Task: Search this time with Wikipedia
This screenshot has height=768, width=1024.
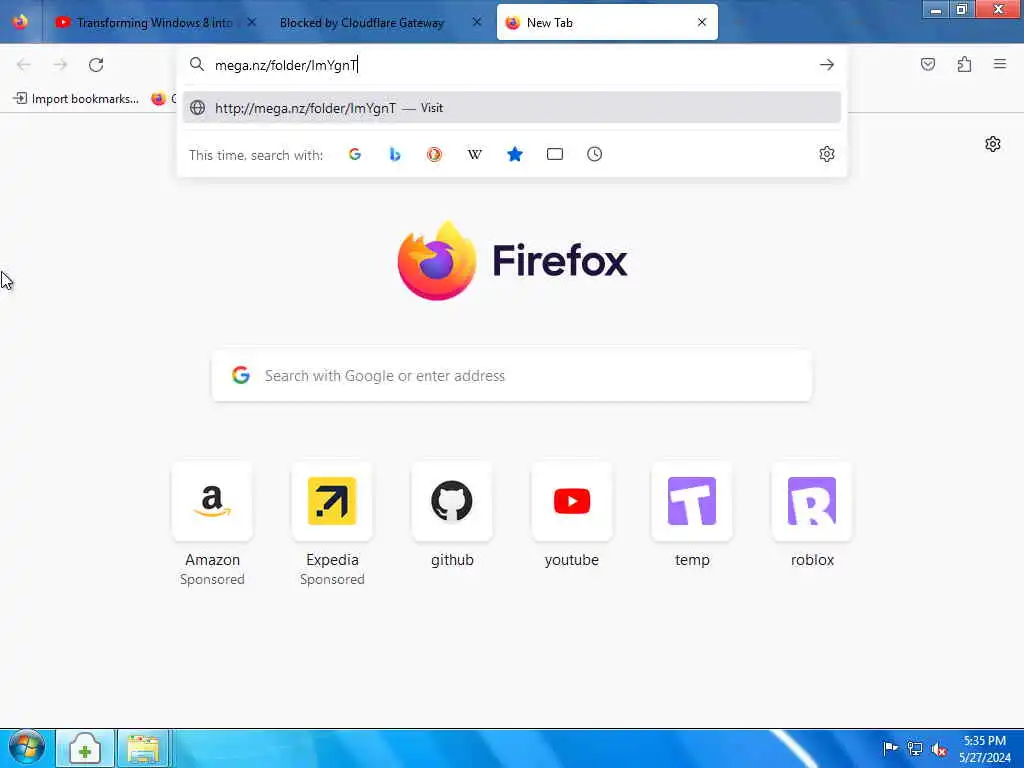Action: [x=475, y=154]
